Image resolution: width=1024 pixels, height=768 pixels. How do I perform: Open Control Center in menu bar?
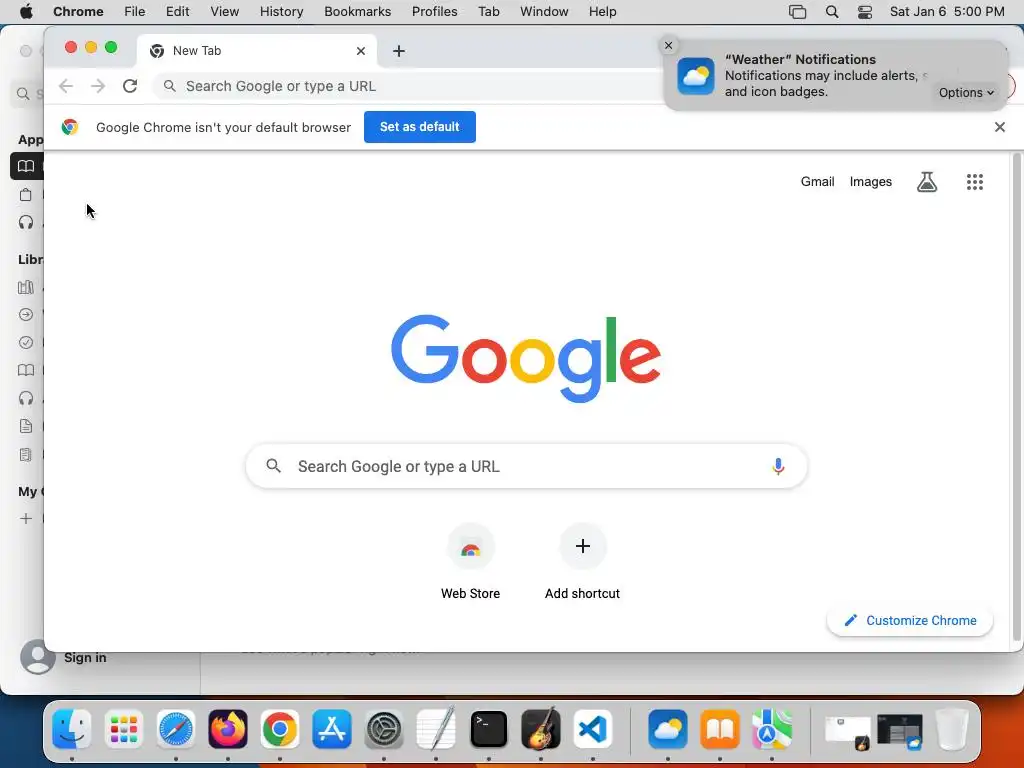865,12
